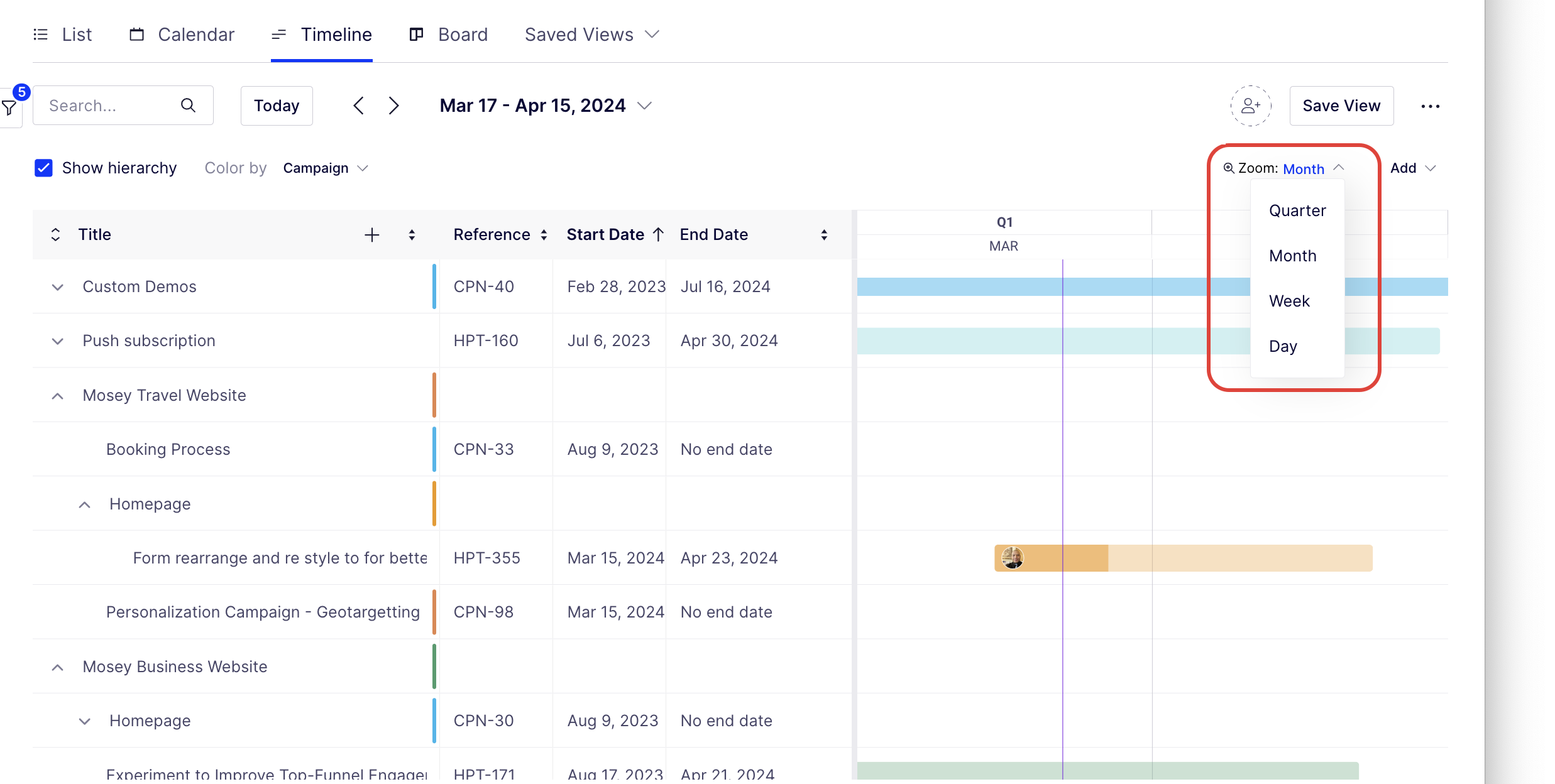Click the add user avatar icon

click(1251, 106)
